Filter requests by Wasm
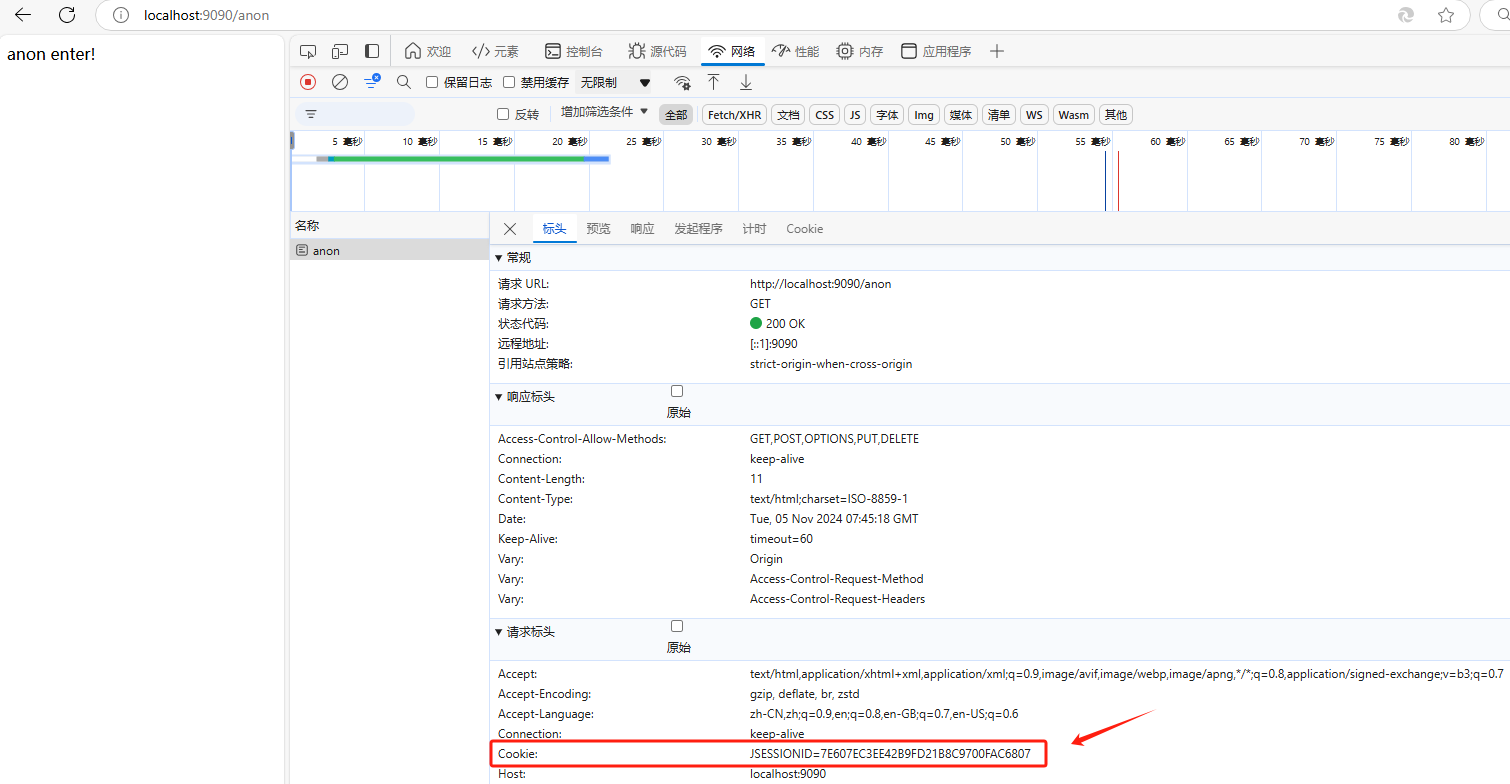1510x784 pixels. [x=1073, y=115]
